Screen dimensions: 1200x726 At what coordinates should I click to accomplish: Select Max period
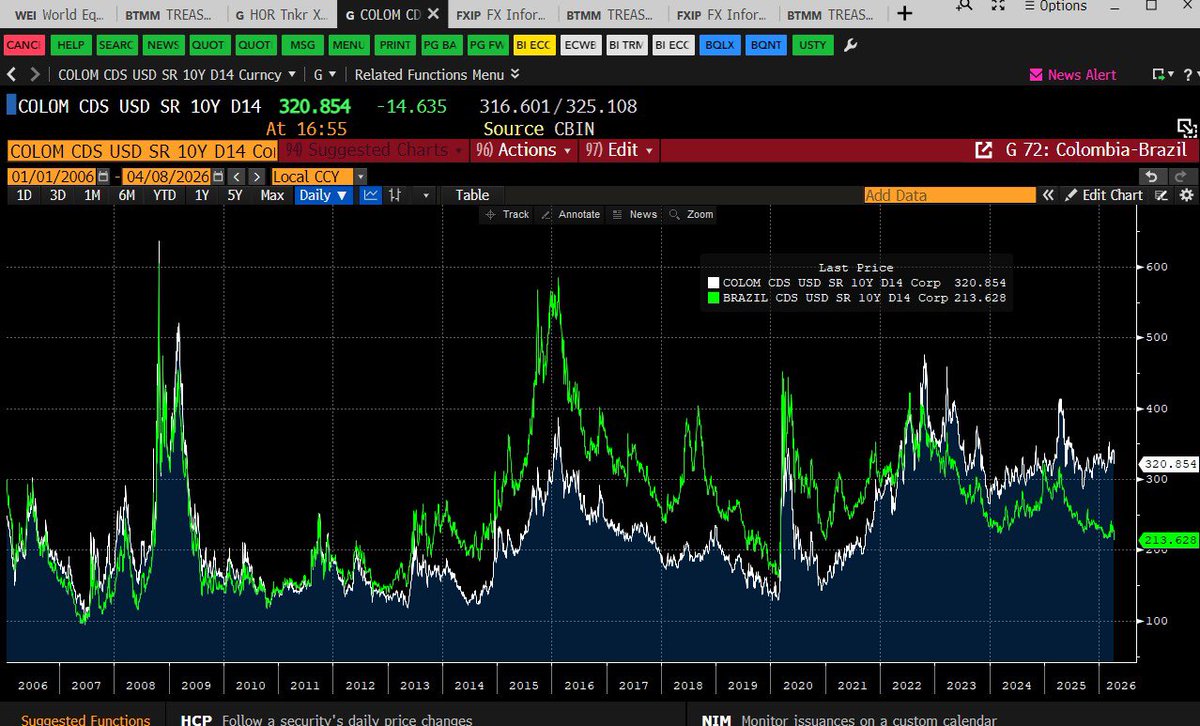click(x=272, y=195)
